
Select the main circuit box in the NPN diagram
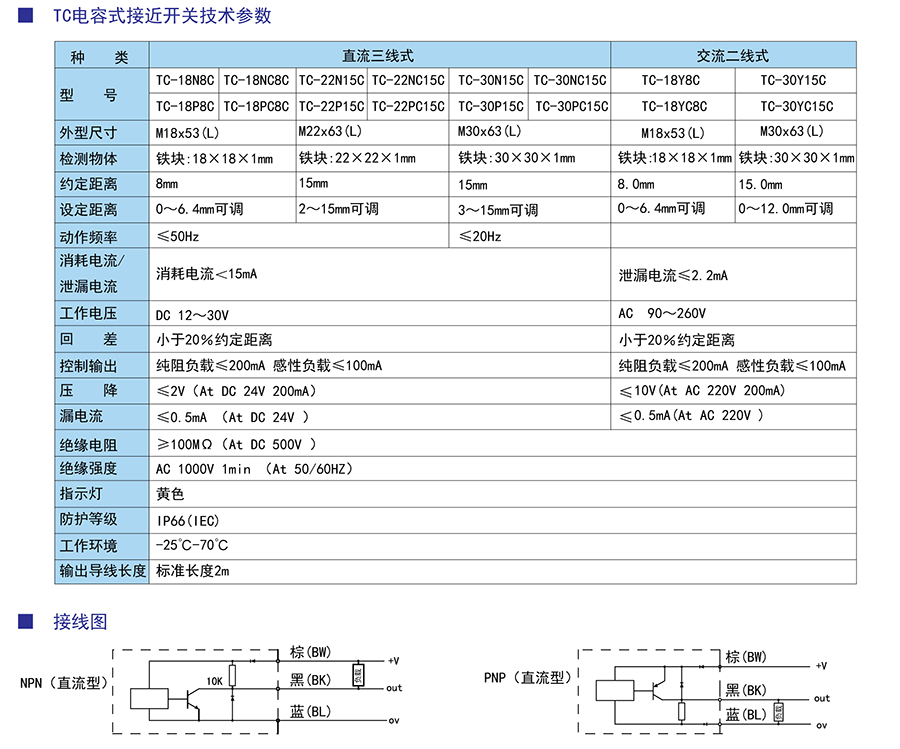[x=150, y=698]
